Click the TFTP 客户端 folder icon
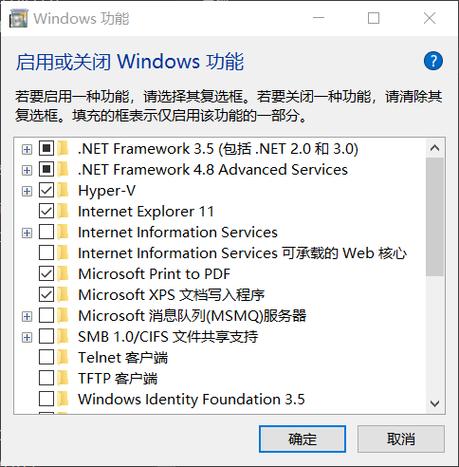Screen dimensions: 459x467 pyautogui.click(x=63, y=378)
